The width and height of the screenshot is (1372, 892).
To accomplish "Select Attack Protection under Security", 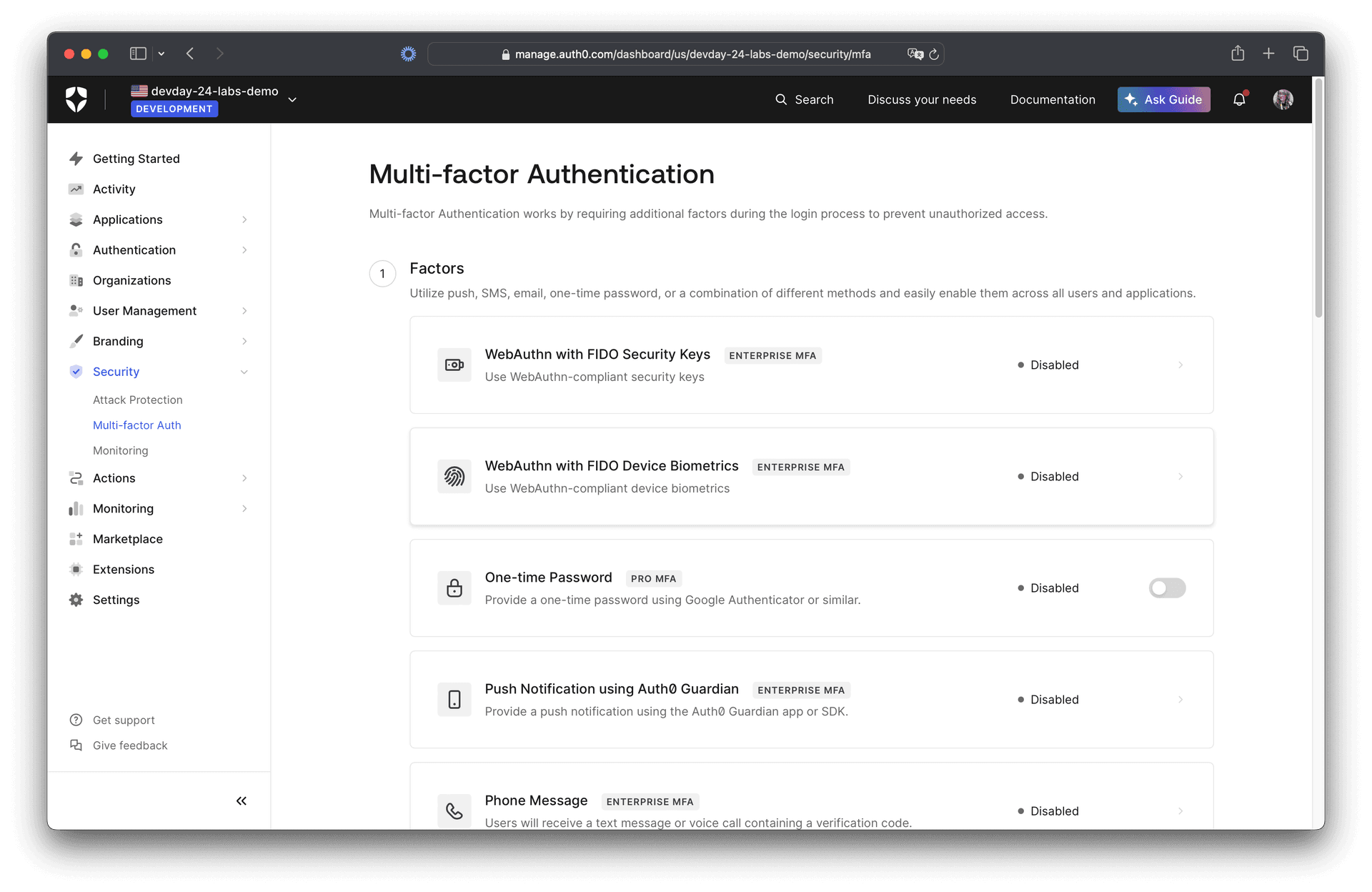I will pos(137,400).
